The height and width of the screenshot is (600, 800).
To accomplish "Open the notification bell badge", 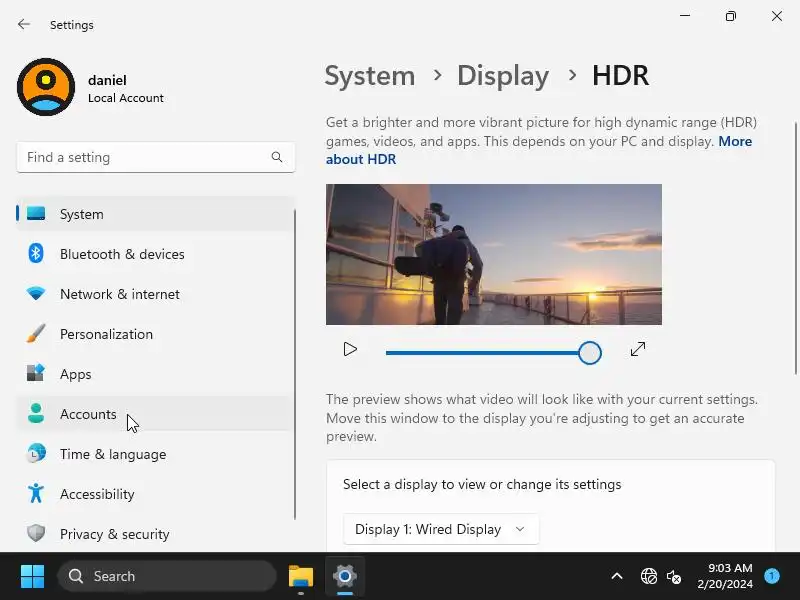I will pos(772,576).
